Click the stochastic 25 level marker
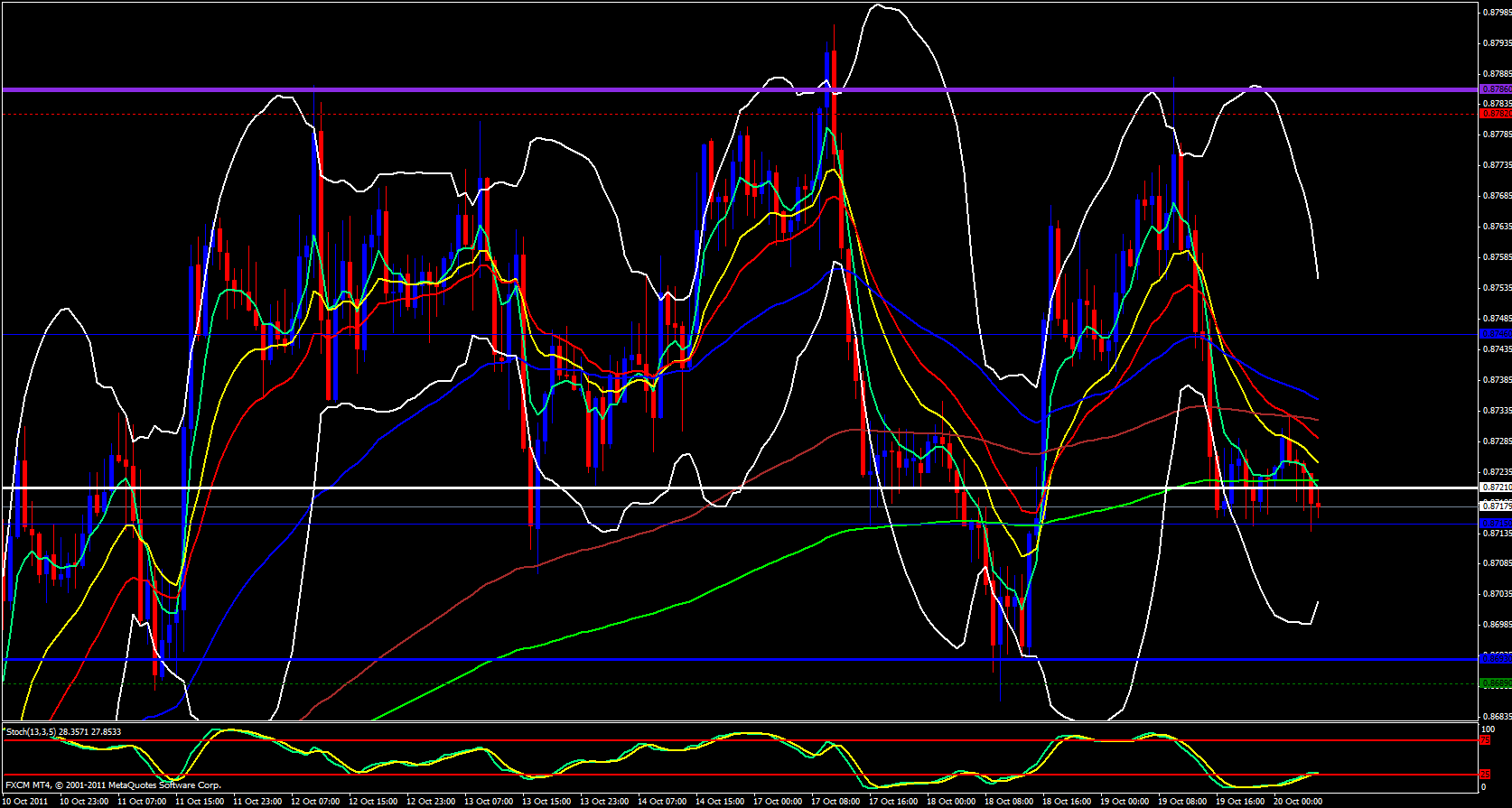 [1484, 775]
